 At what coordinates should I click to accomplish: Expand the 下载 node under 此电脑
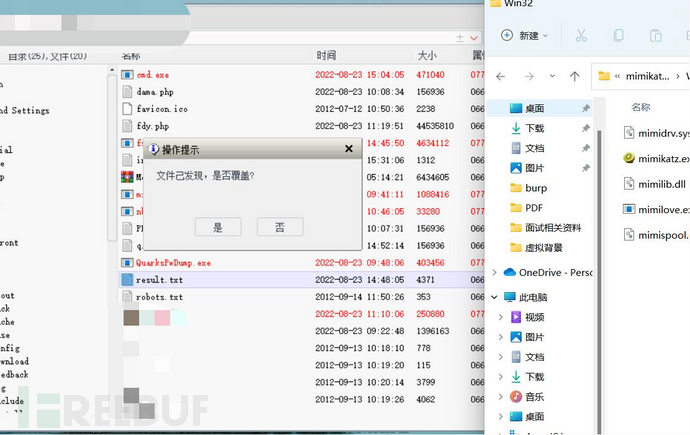coord(500,377)
